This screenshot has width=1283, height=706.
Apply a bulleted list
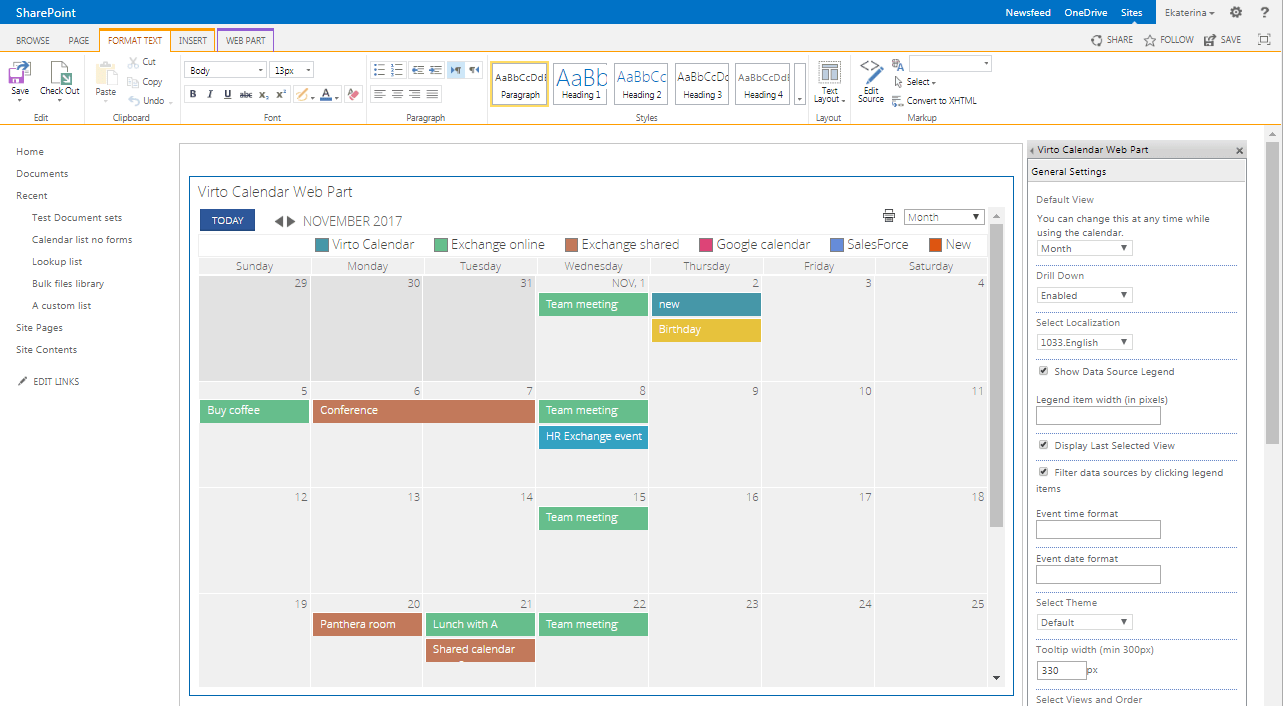tap(379, 69)
